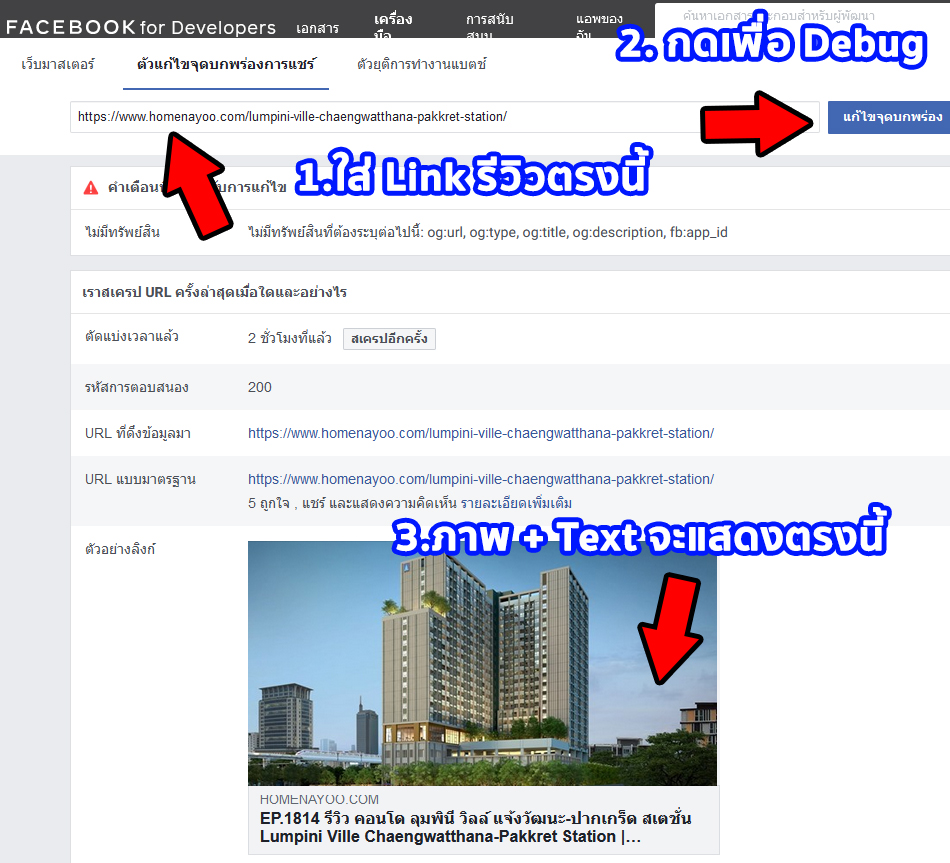Switch to the ตัวยุติการทำงานแบตช์ tab
The height and width of the screenshot is (863, 950).
pyautogui.click(x=422, y=64)
